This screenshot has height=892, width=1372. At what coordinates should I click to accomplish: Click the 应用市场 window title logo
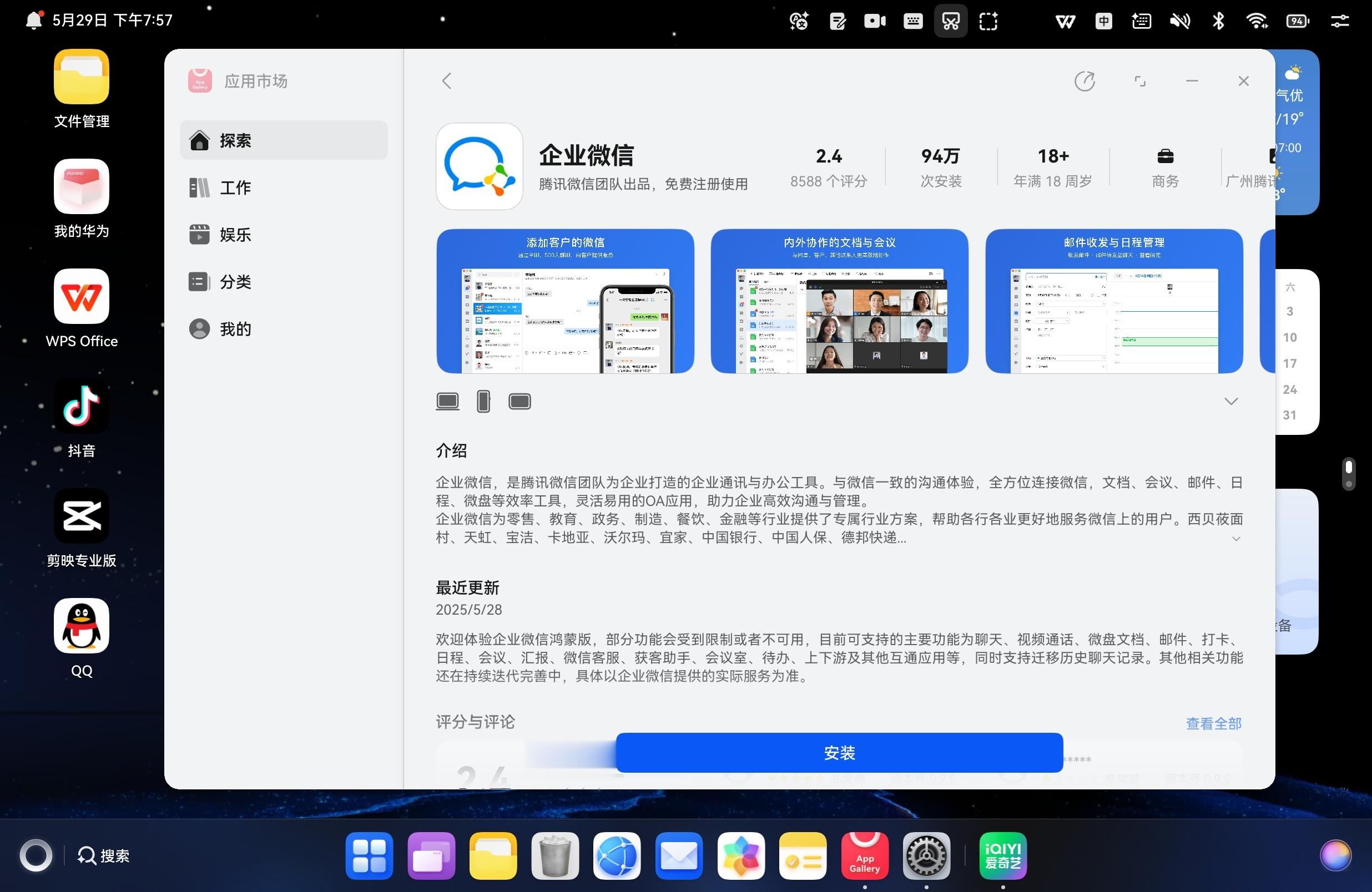tap(200, 80)
